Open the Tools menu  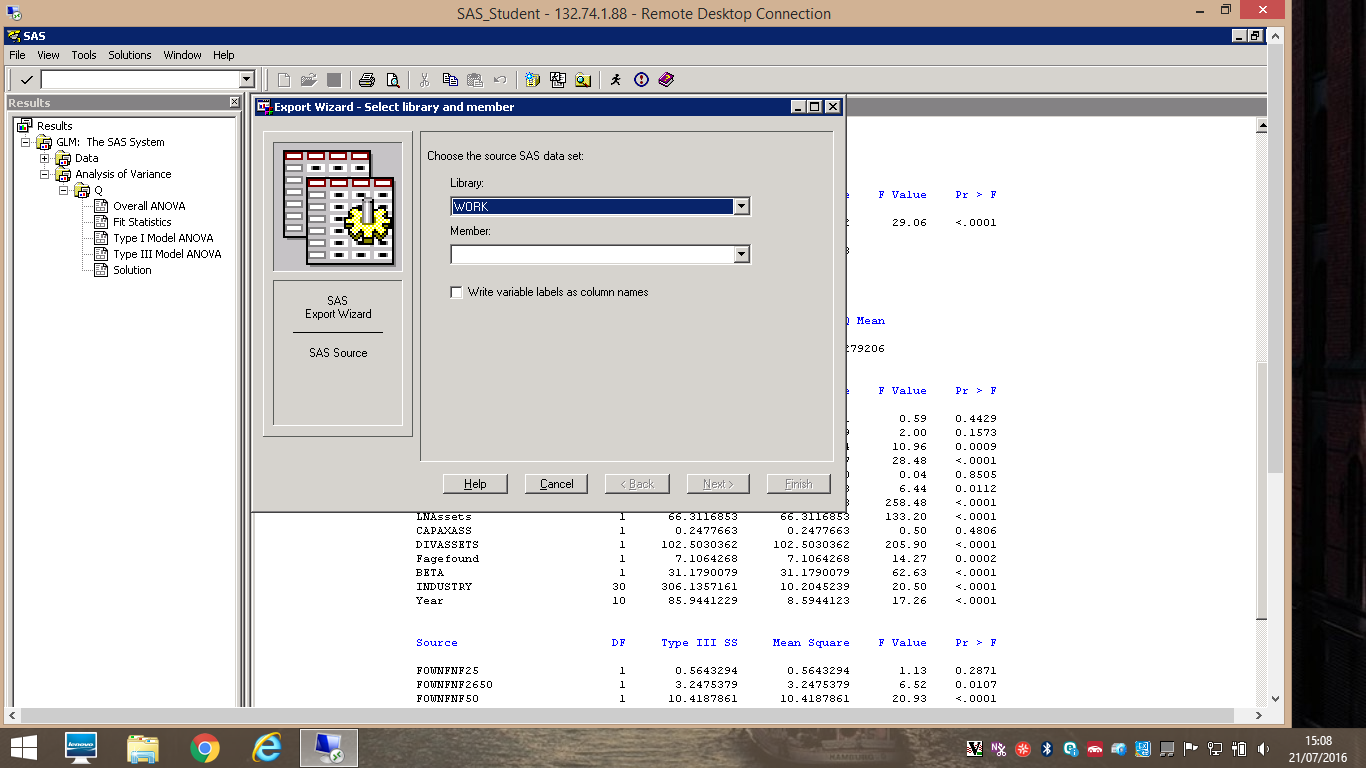[84, 55]
